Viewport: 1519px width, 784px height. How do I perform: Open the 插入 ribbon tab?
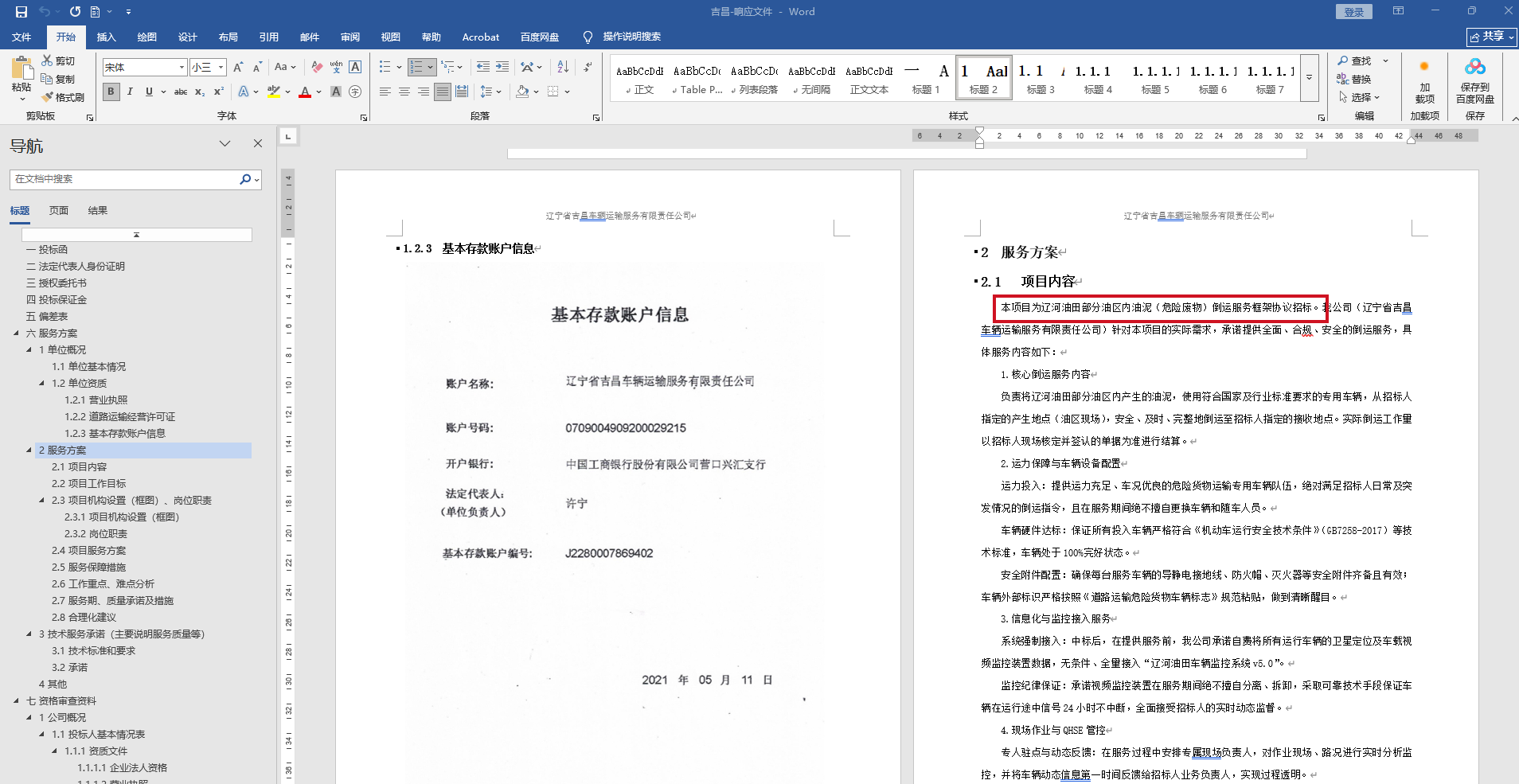[106, 37]
